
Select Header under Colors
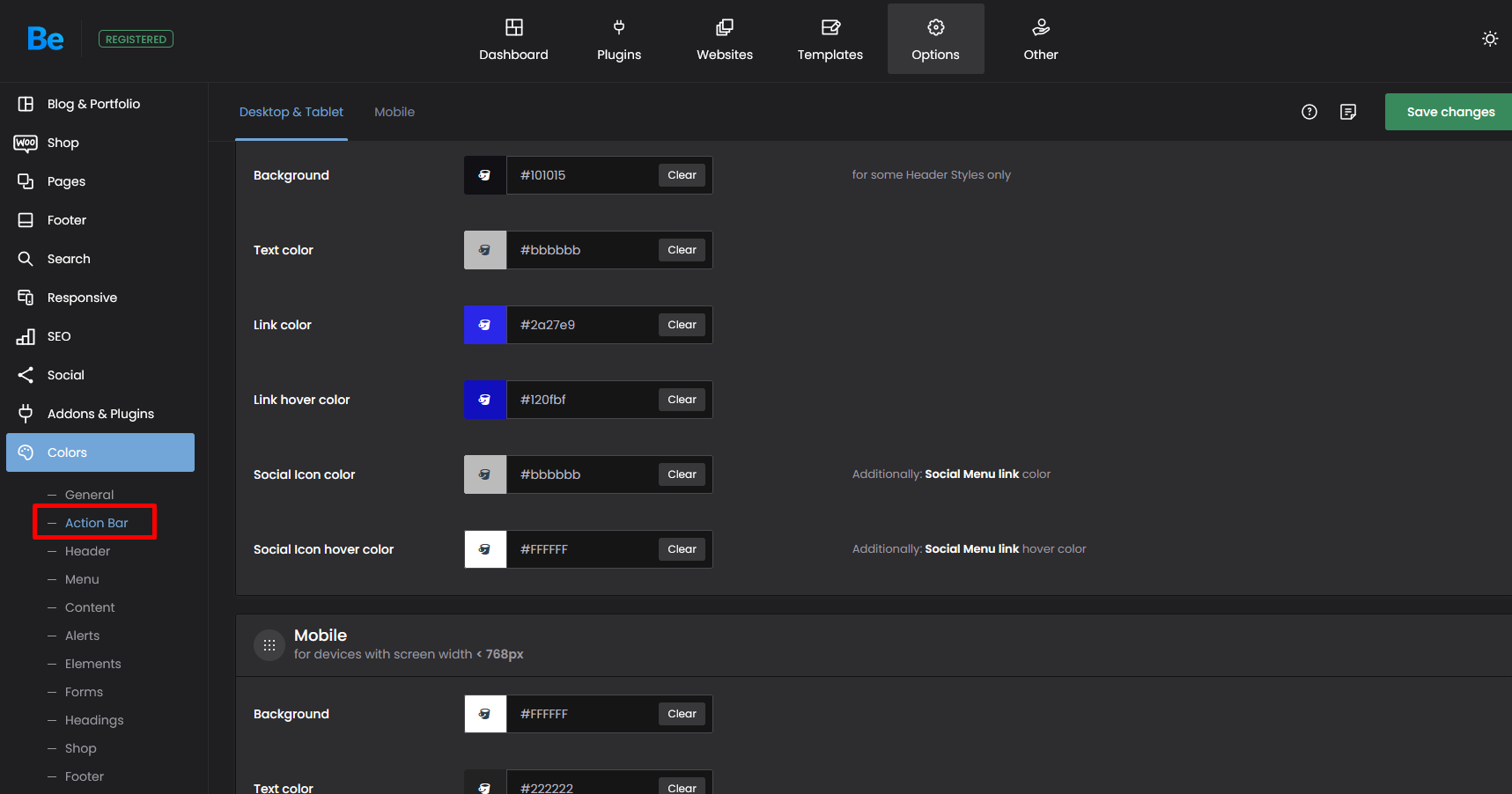point(87,551)
